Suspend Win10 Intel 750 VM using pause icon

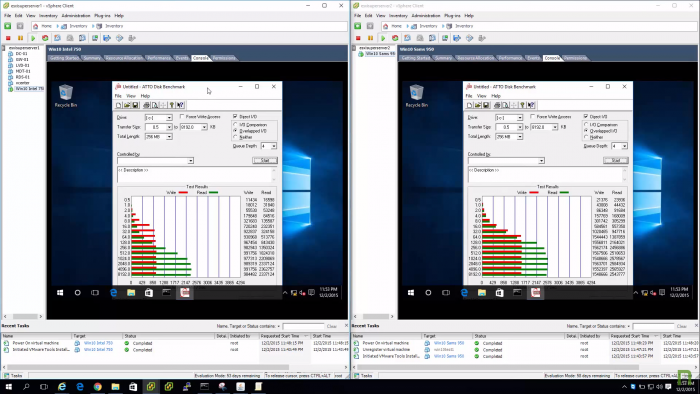21,38
